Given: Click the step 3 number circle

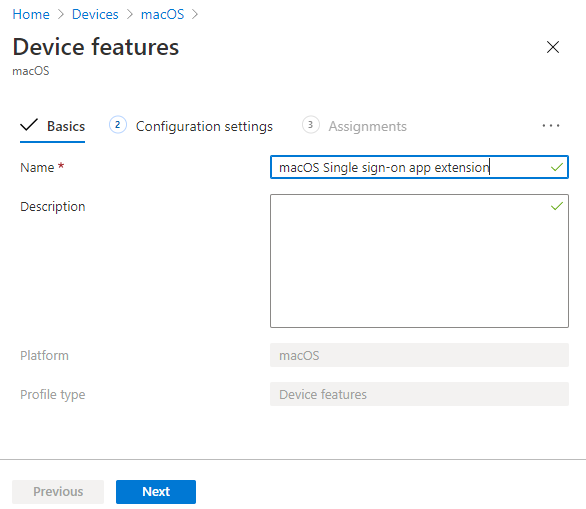Looking at the screenshot, I should tap(311, 125).
